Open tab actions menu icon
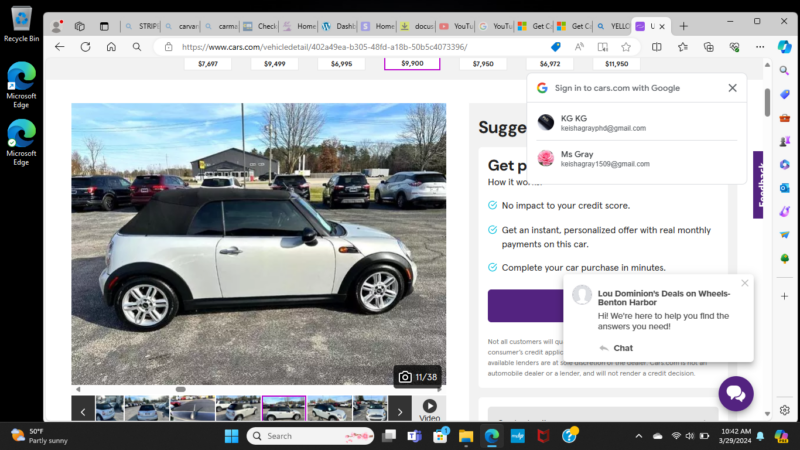 (x=104, y=26)
